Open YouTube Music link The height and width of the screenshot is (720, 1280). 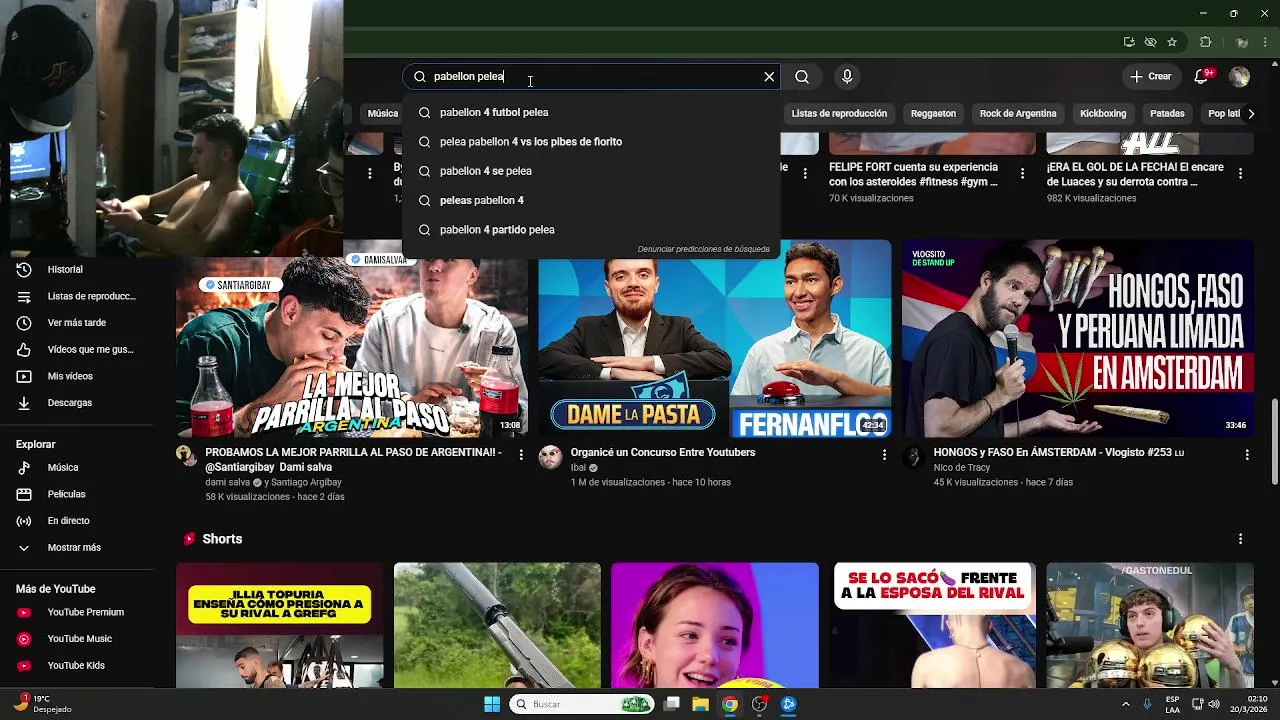point(77,639)
